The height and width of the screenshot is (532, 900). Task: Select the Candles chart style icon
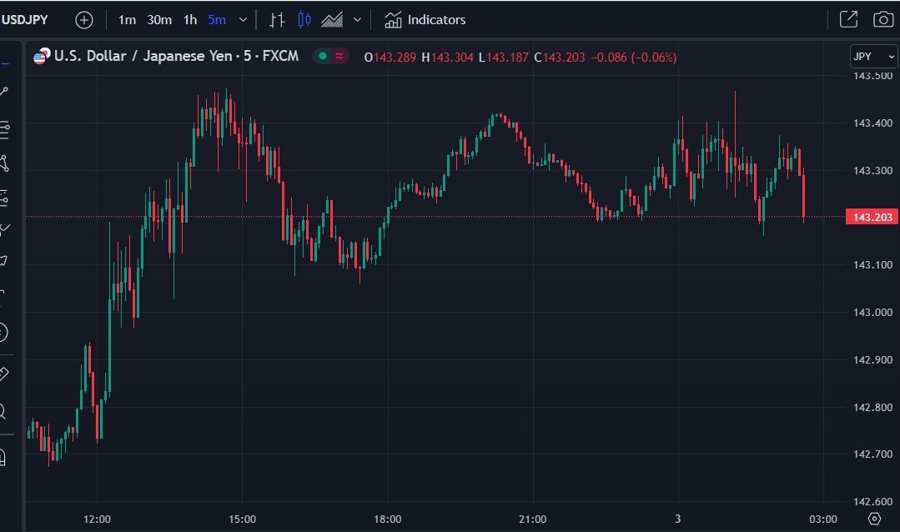pos(304,20)
